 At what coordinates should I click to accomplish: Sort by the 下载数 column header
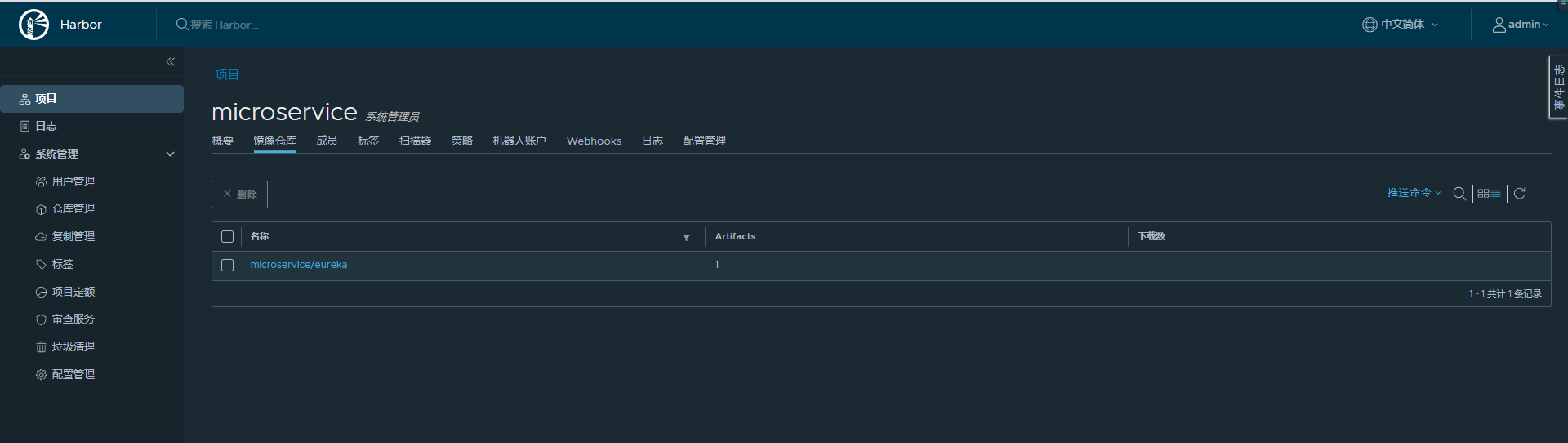(1151, 236)
